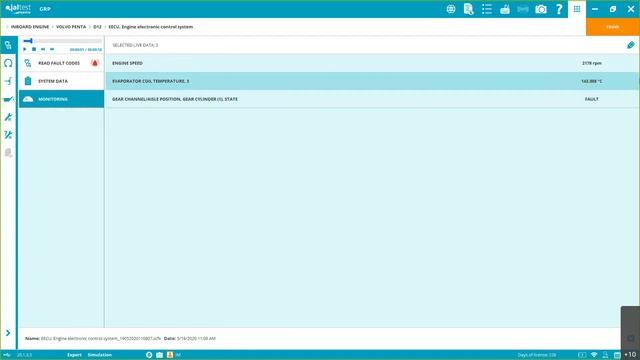Go to D12 breadcrumb

pos(97,27)
